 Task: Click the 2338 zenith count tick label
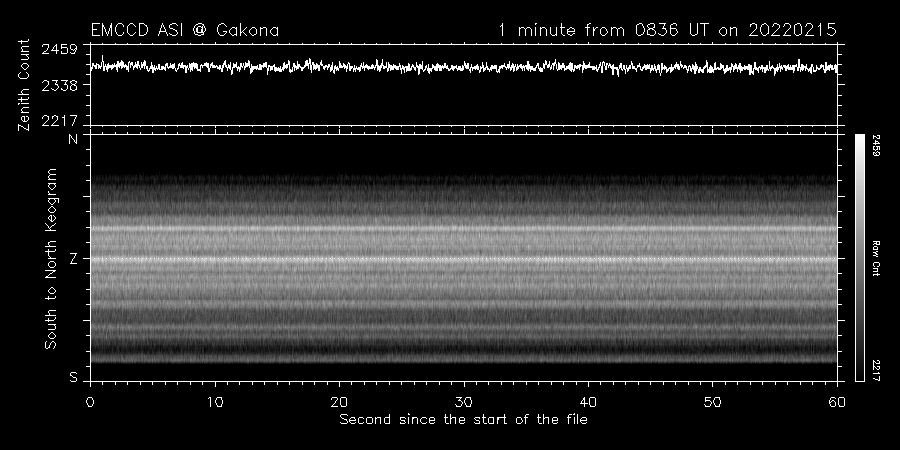[x=59, y=86]
